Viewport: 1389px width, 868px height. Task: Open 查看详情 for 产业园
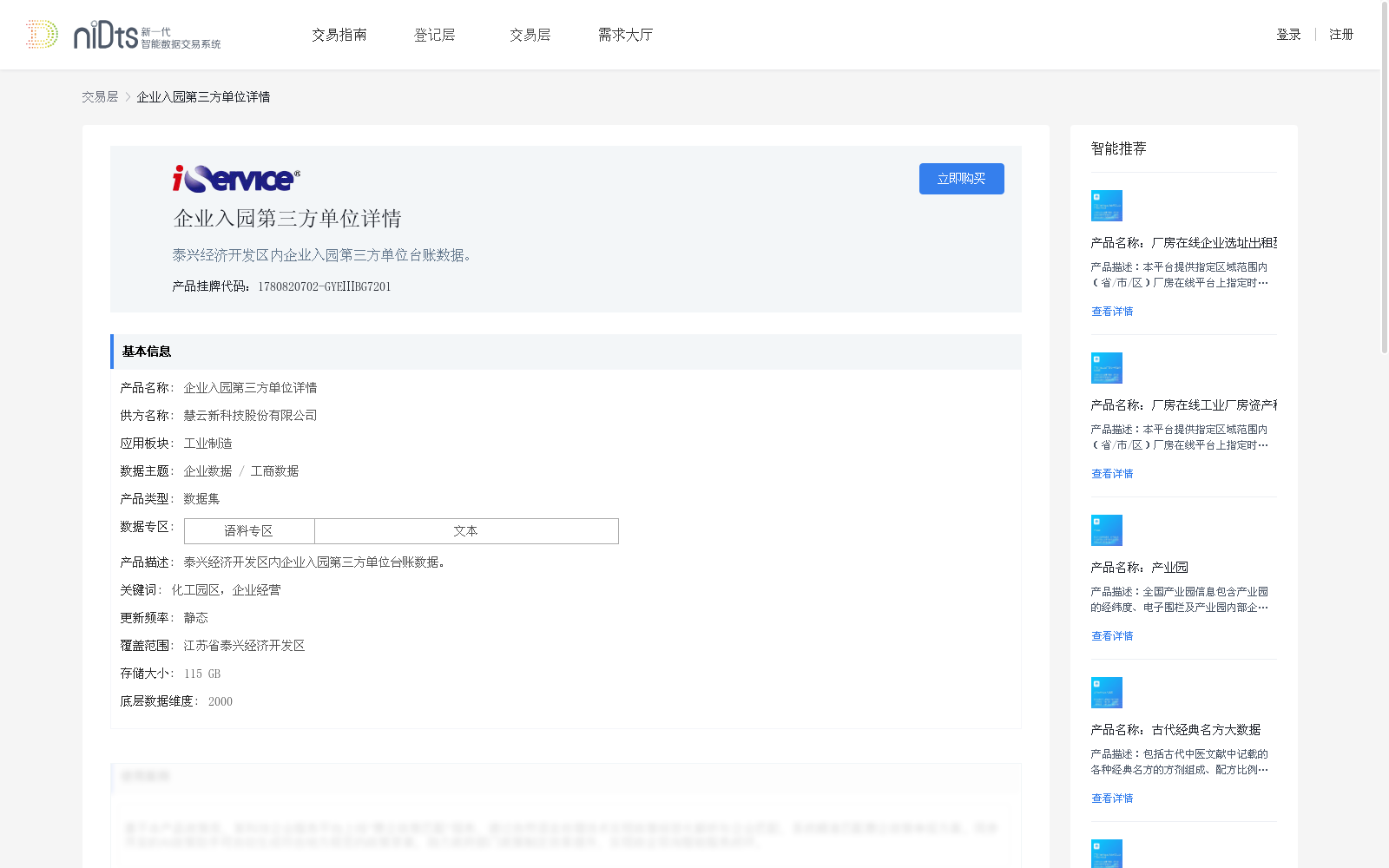pyautogui.click(x=1112, y=636)
